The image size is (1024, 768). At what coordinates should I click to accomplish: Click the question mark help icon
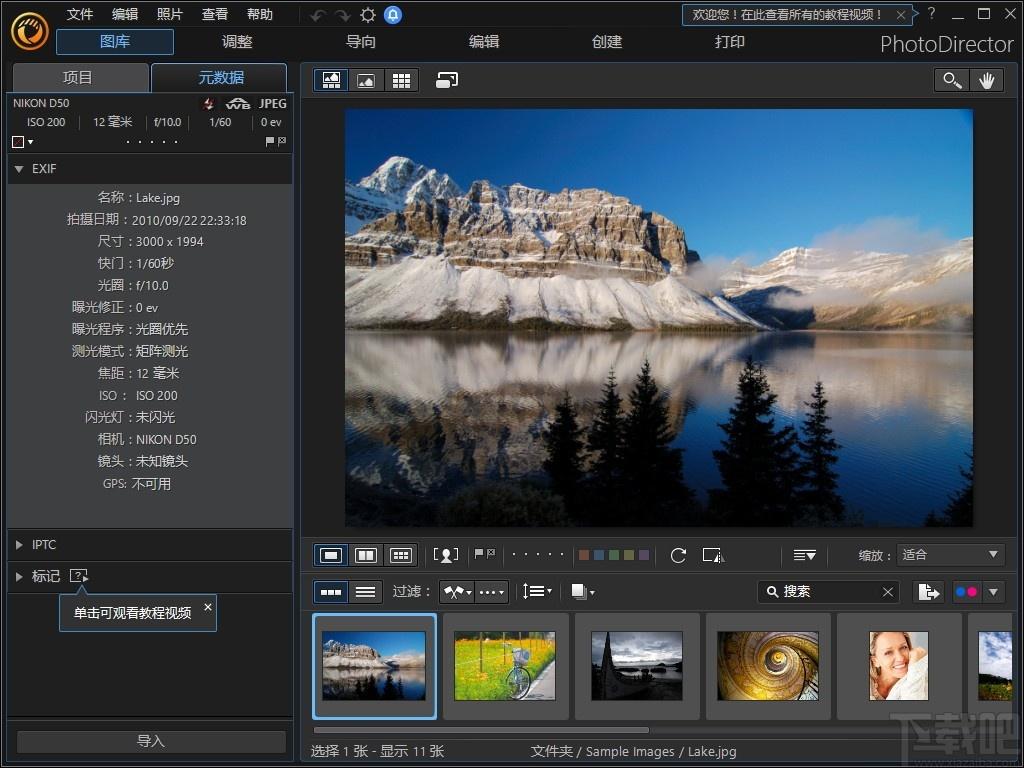tap(932, 13)
